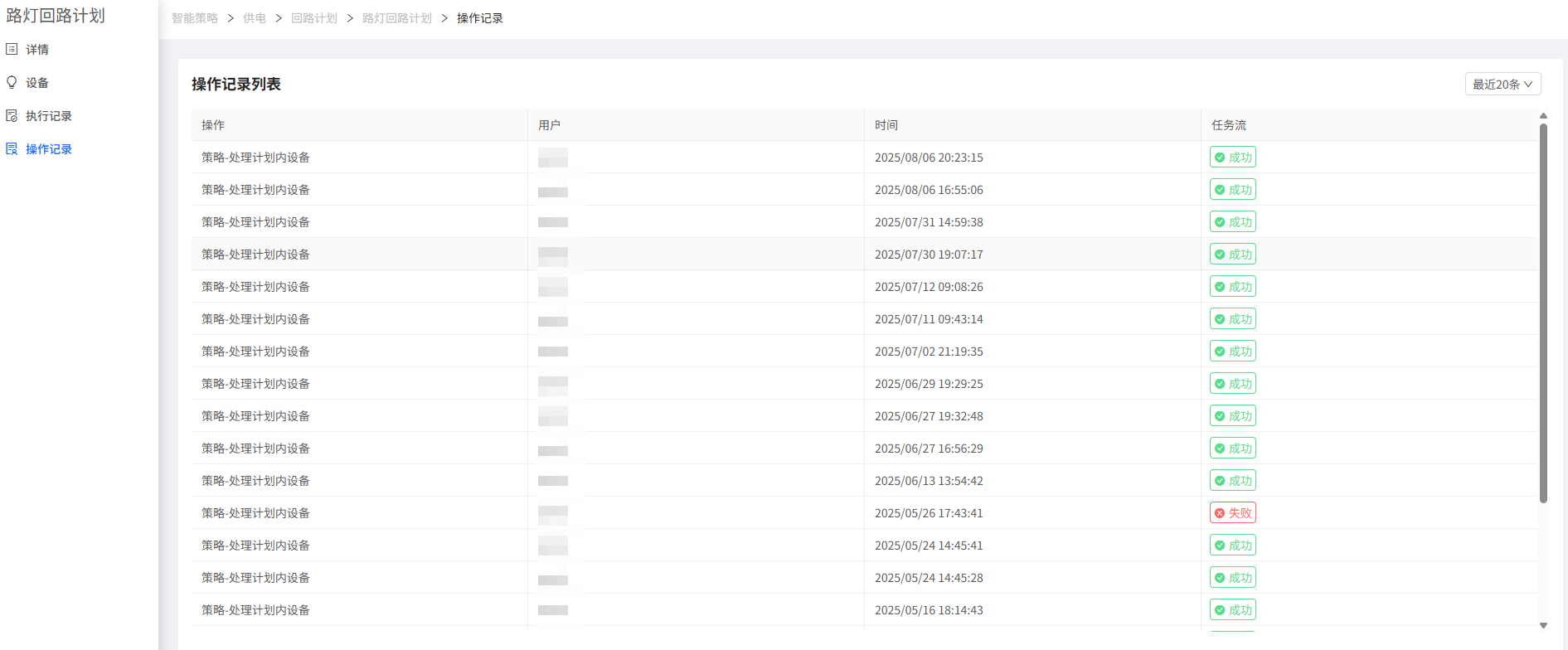Click the success check icon for 2025/06/29 19:29:25
This screenshot has height=650, width=1568.
coord(1220,384)
